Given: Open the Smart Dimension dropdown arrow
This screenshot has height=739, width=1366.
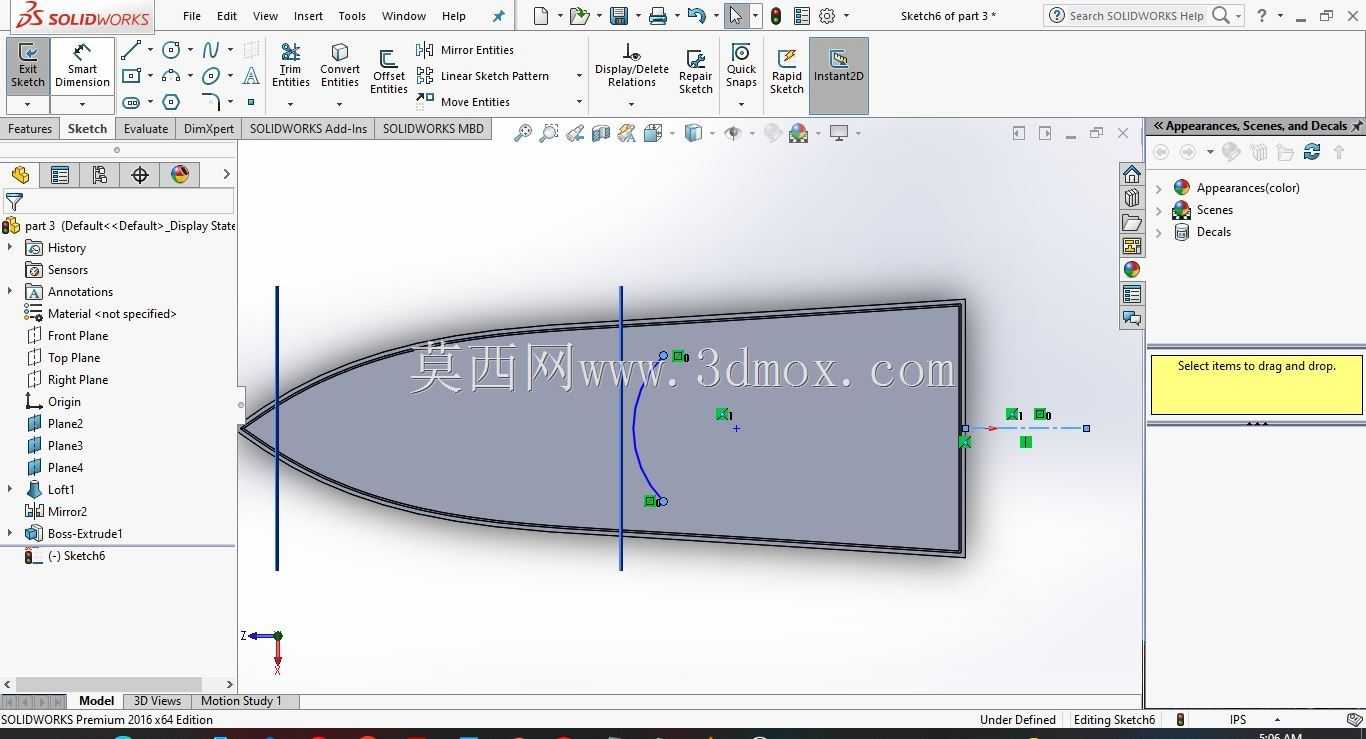Looking at the screenshot, I should (x=82, y=105).
